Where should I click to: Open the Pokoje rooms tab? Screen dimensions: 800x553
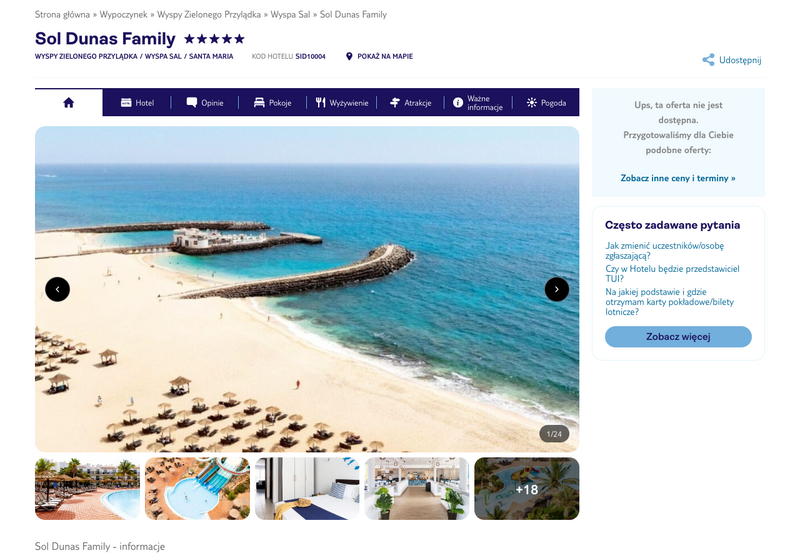tap(272, 103)
